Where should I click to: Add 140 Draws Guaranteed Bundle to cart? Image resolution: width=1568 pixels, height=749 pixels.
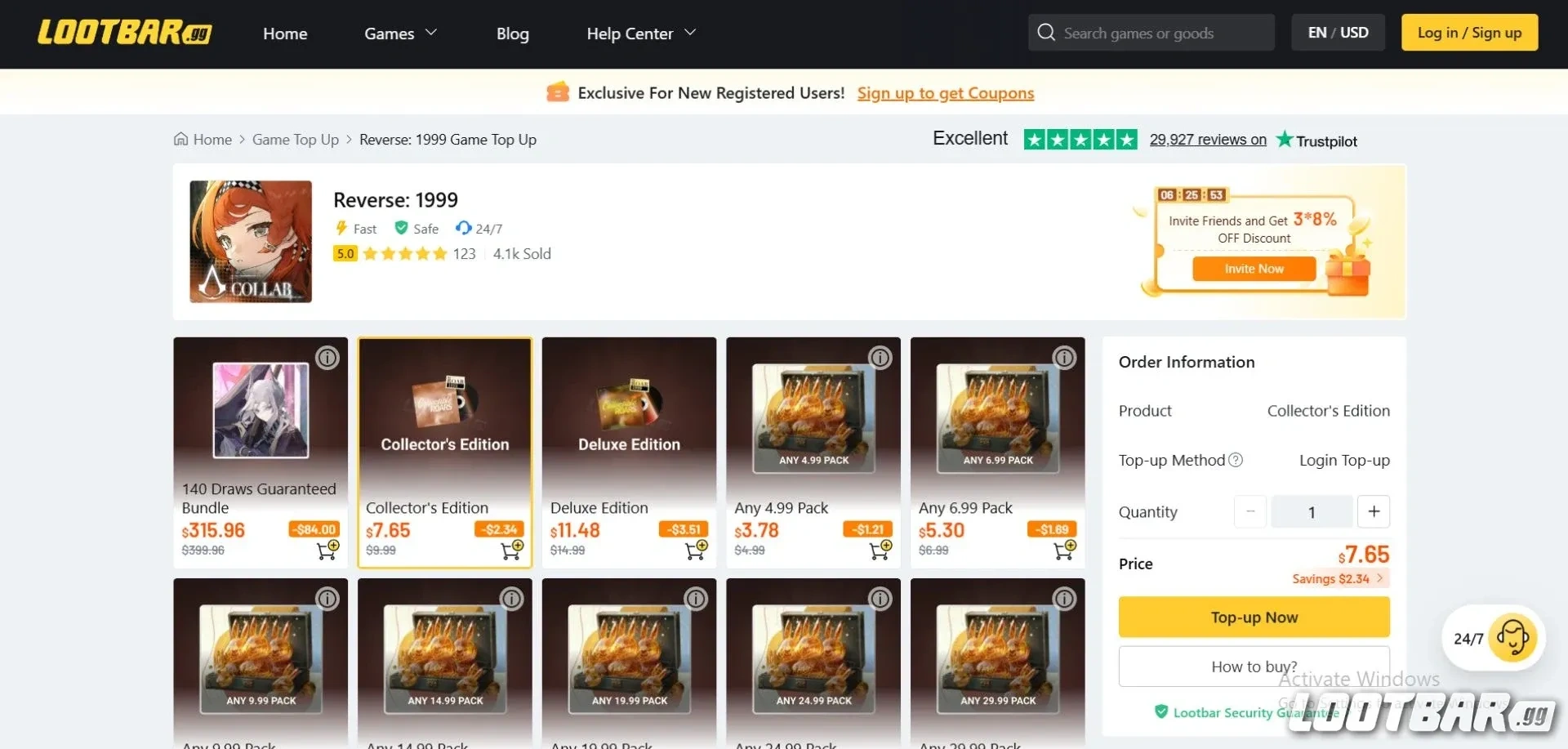(327, 551)
